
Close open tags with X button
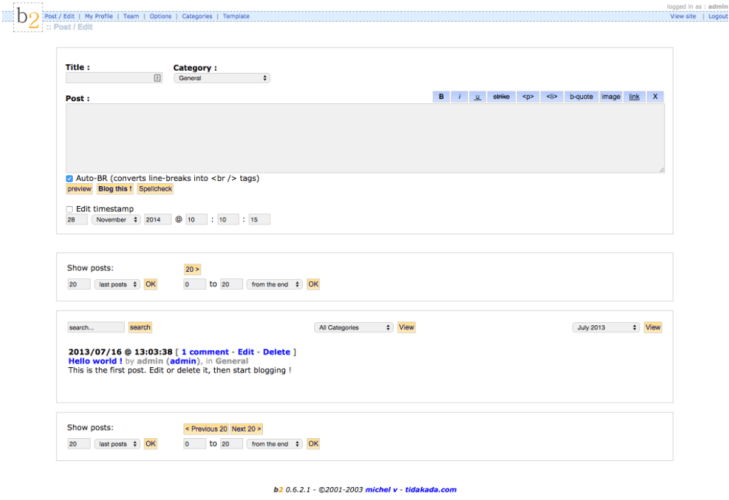[655, 97]
